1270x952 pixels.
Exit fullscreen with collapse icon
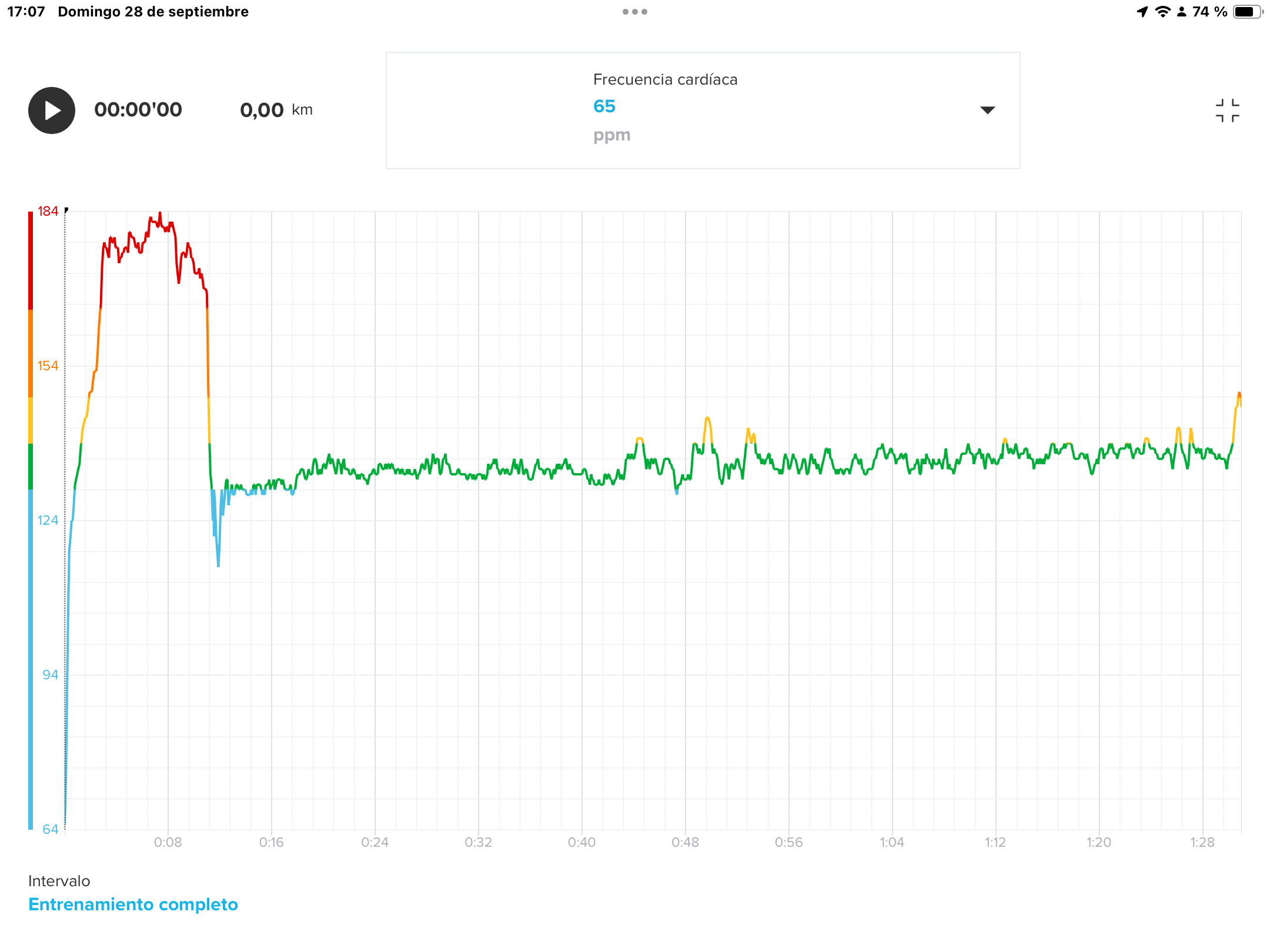pyautogui.click(x=1227, y=110)
